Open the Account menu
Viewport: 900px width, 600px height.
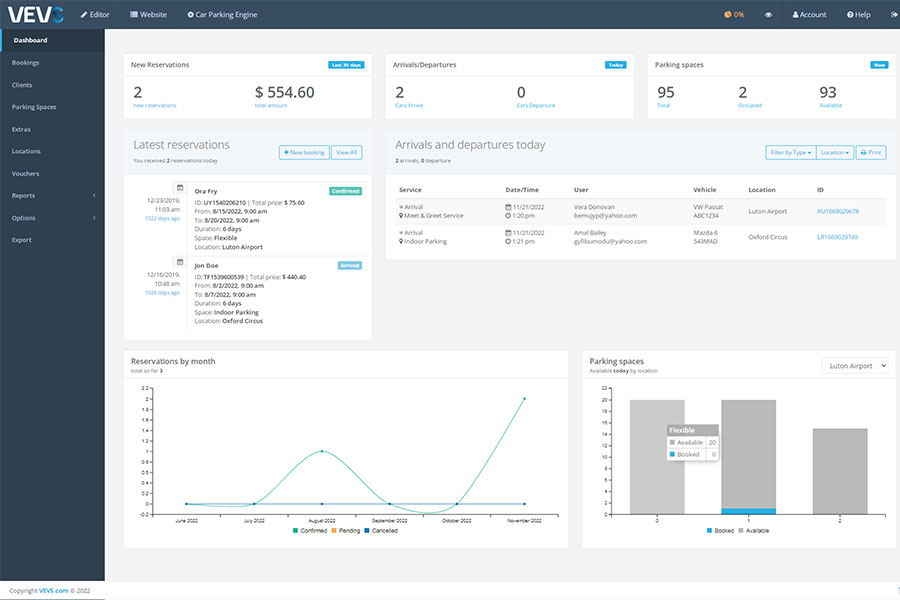click(x=809, y=14)
